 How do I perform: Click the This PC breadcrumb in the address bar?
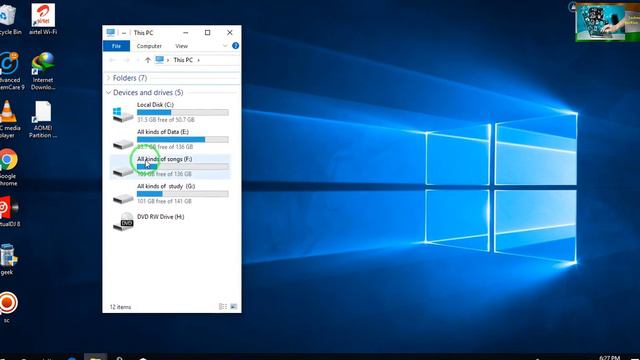183,60
